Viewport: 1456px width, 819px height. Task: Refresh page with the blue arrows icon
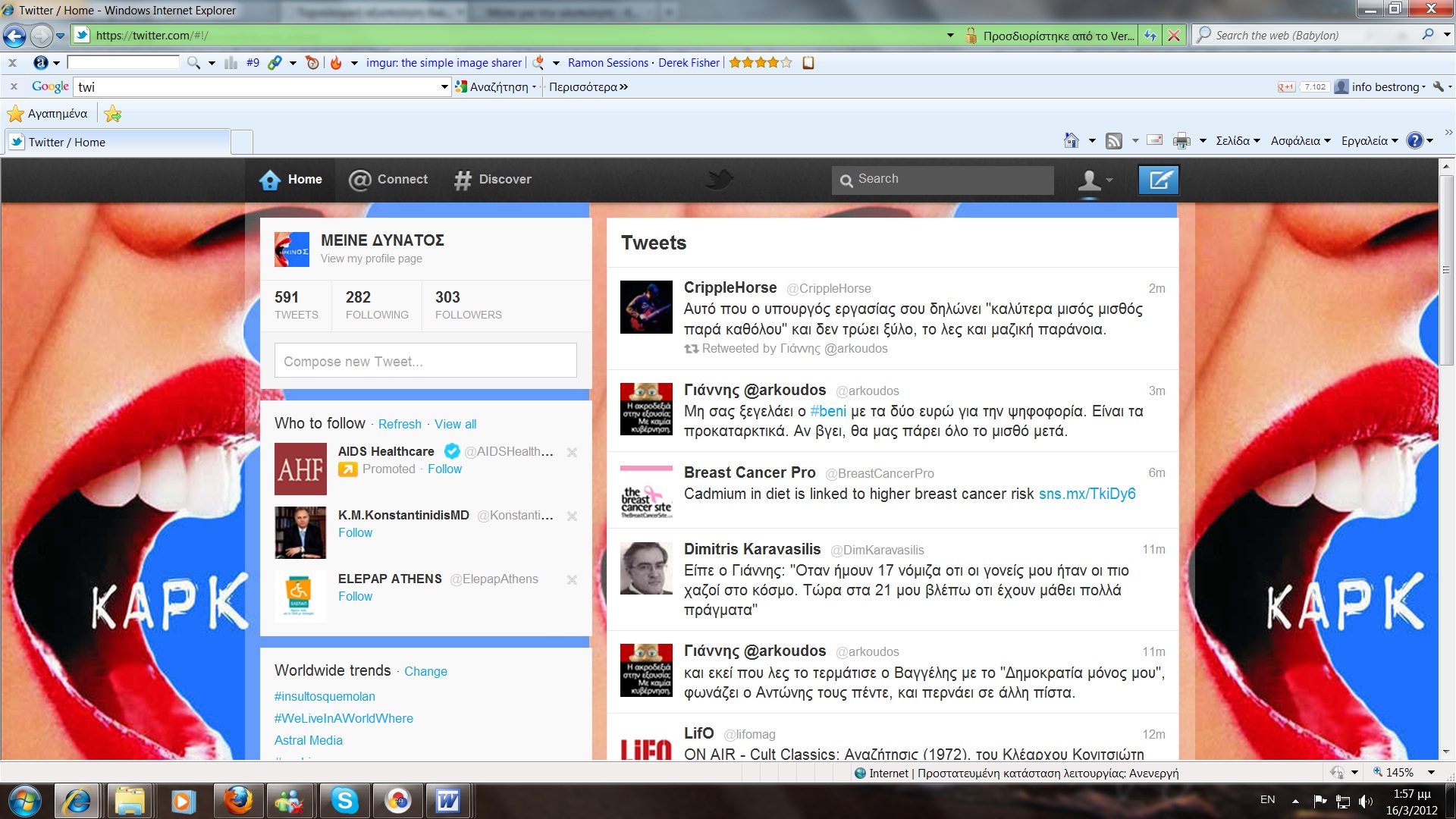1150,35
